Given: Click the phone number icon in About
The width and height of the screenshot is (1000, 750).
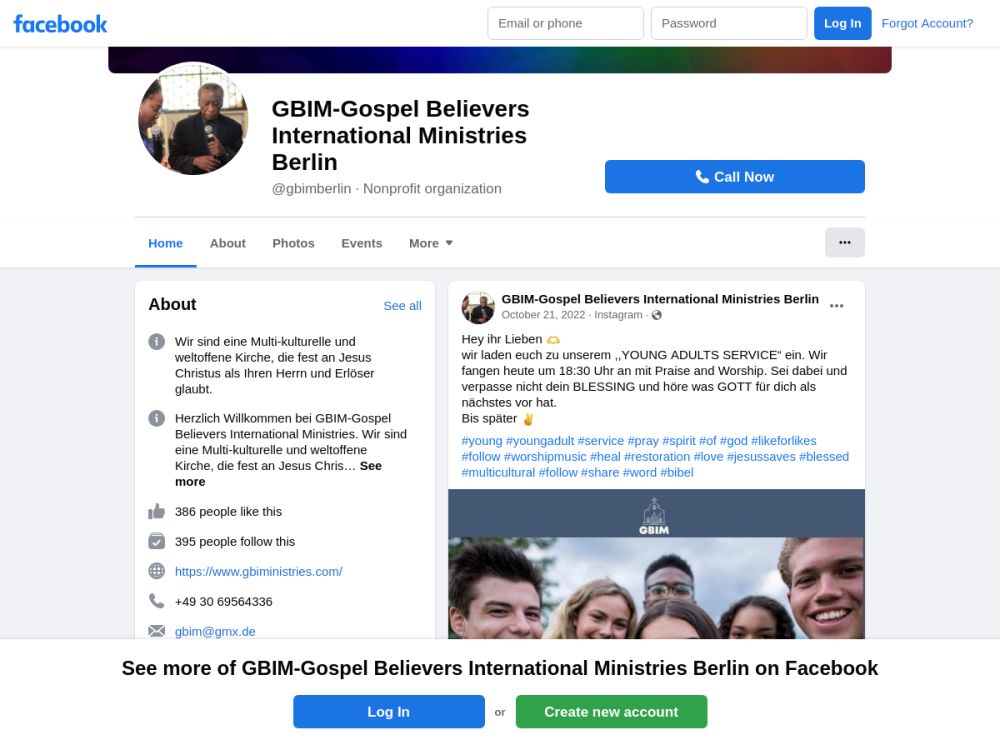Looking at the screenshot, I should point(157,601).
